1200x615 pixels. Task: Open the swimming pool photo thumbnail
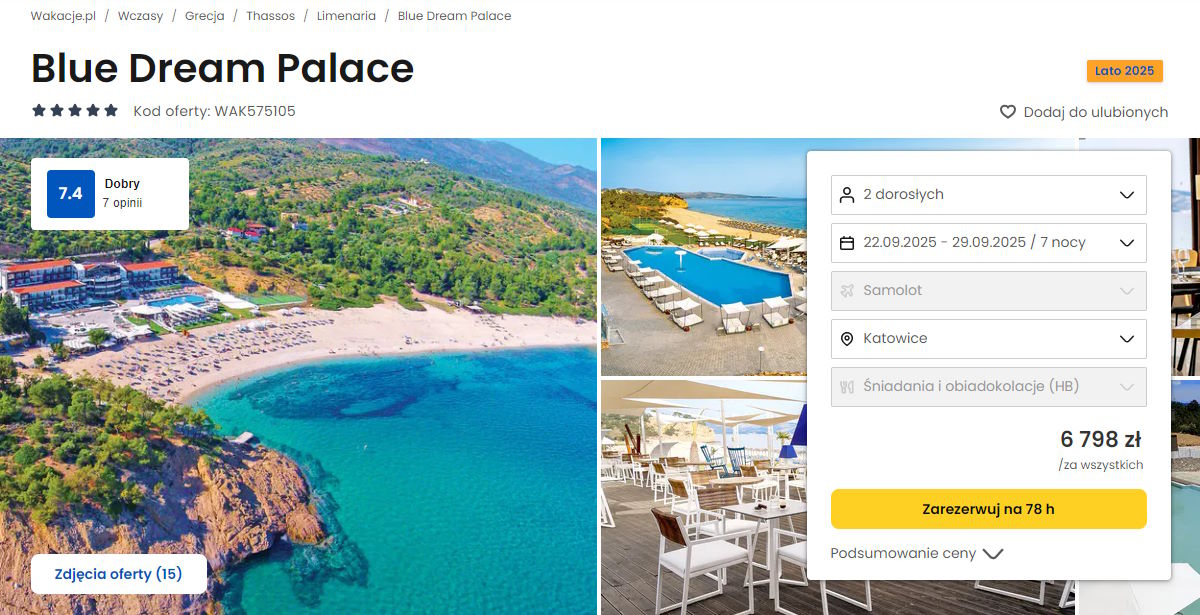pos(702,257)
